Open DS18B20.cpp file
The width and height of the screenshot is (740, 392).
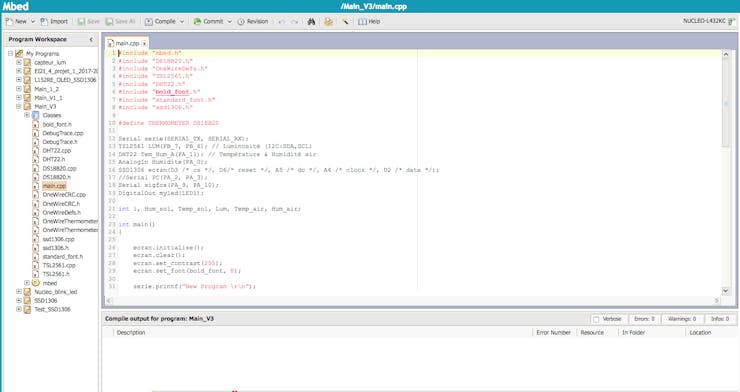(x=59, y=168)
